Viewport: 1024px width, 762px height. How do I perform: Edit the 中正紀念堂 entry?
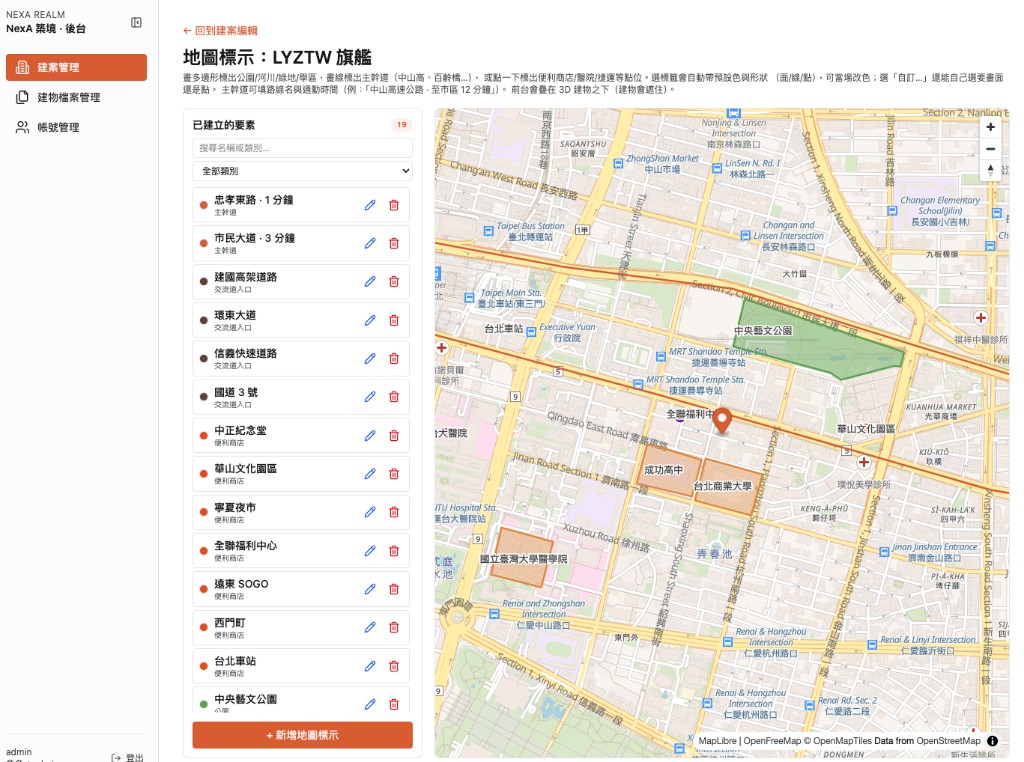pyautogui.click(x=370, y=436)
